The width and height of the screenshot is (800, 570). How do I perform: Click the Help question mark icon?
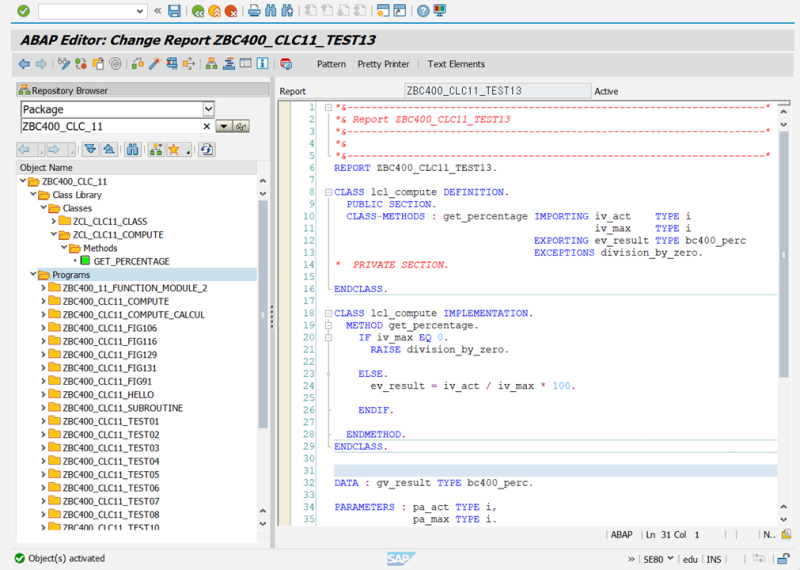422,11
